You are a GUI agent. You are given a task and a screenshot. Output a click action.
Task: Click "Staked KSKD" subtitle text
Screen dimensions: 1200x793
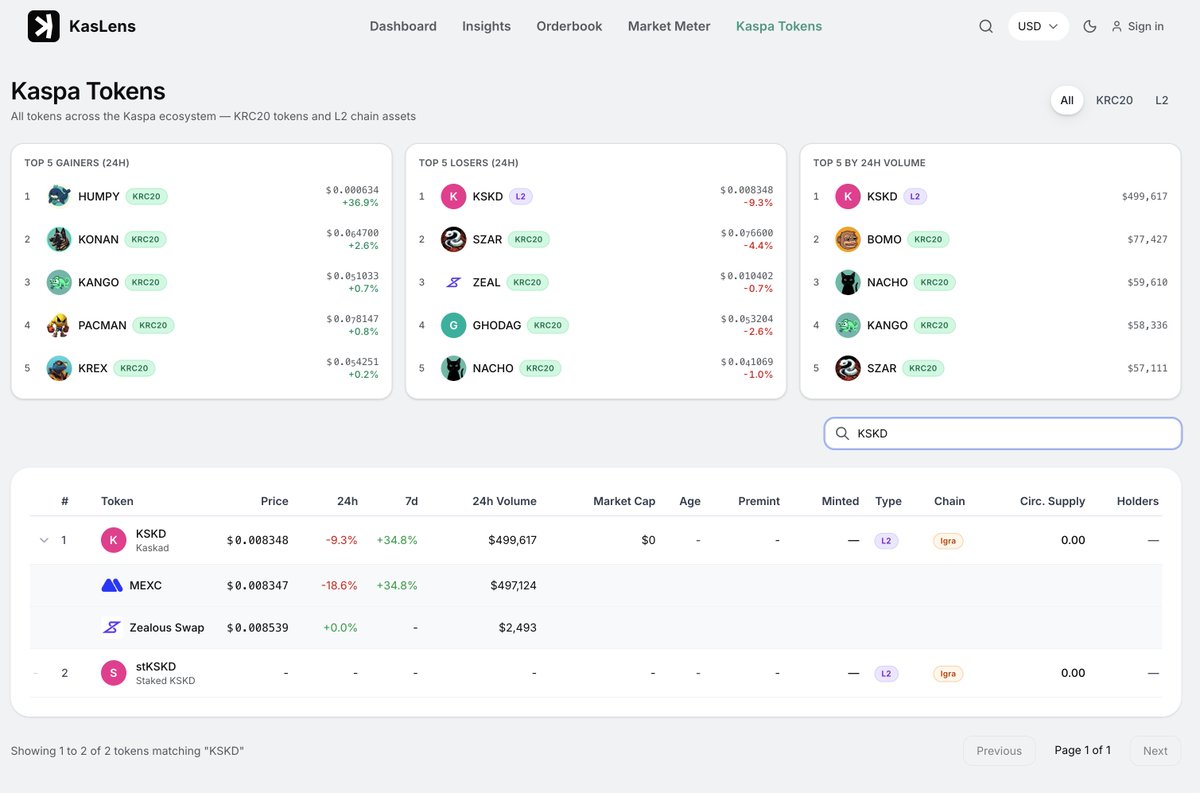[165, 681]
